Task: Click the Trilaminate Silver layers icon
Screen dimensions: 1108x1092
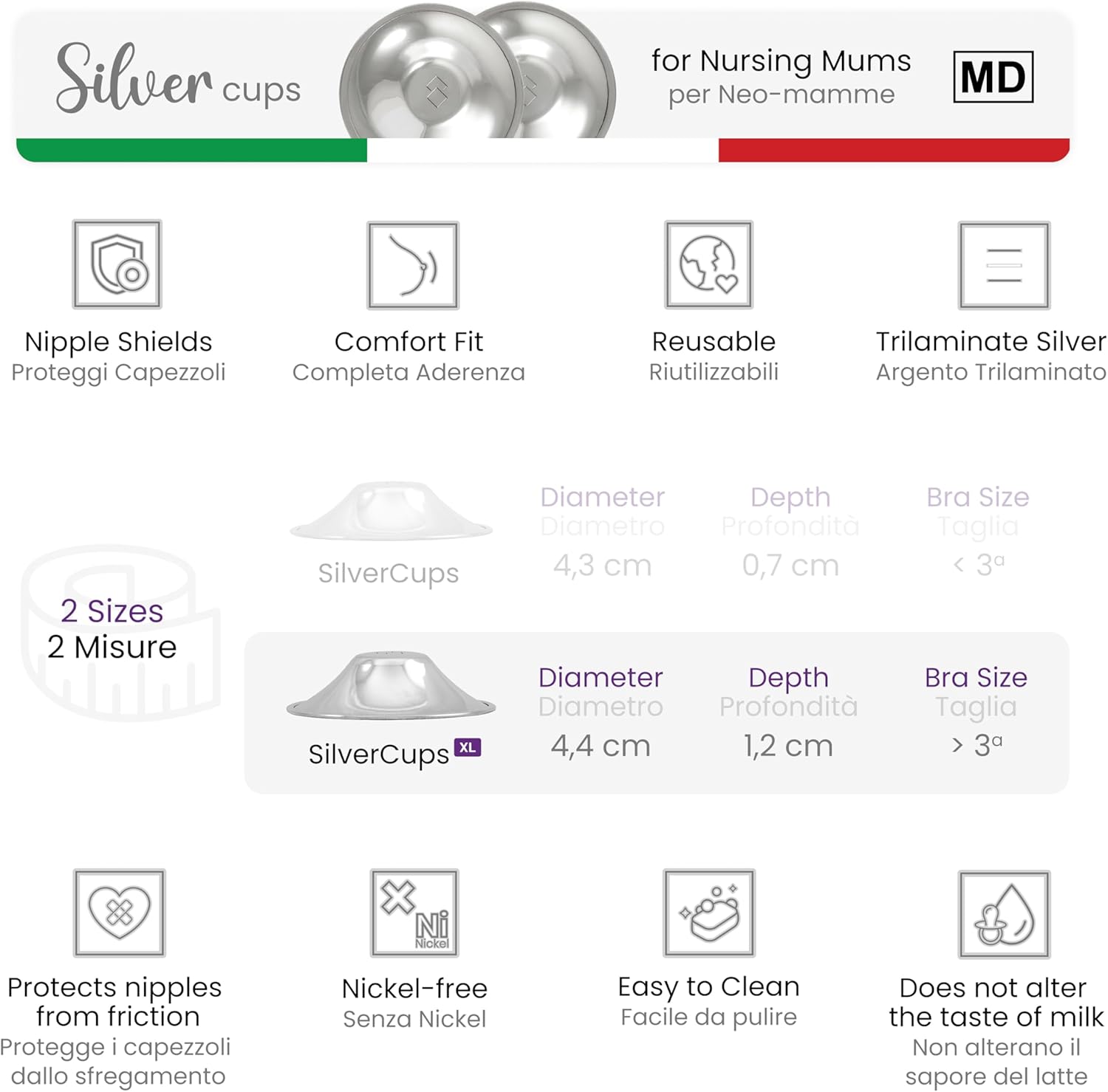Action: tap(1004, 265)
